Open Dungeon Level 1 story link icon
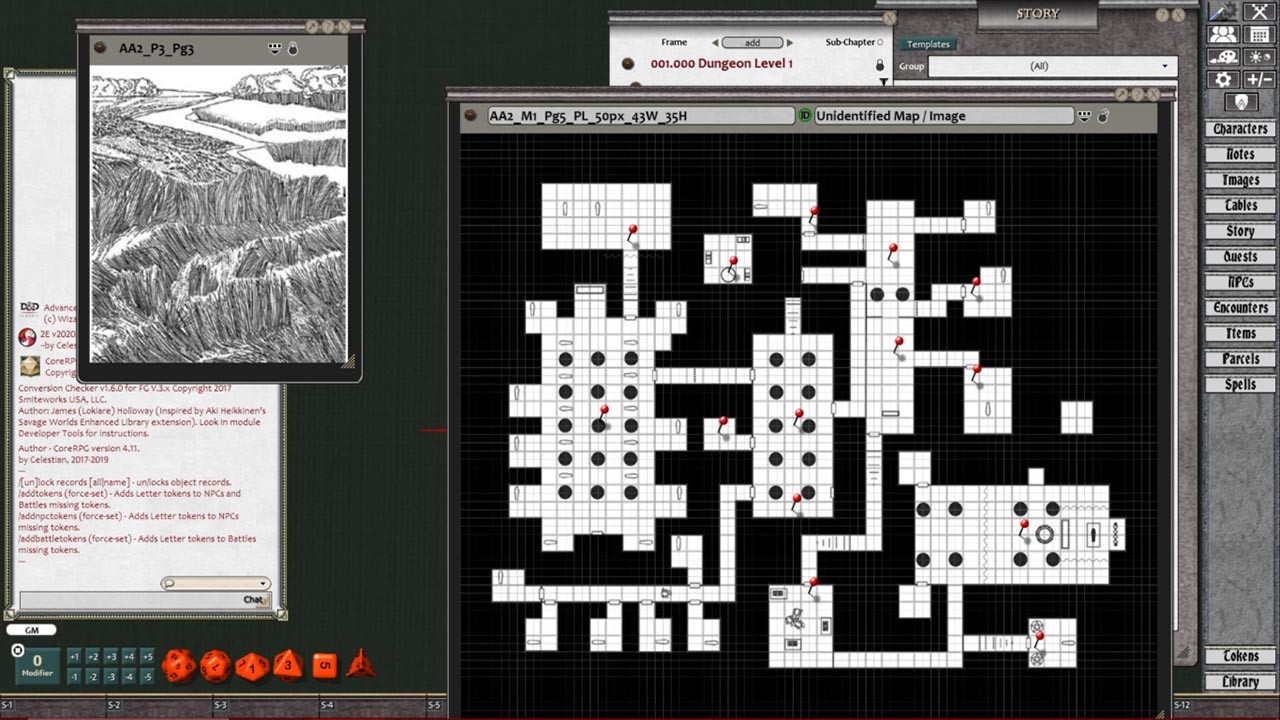This screenshot has height=720, width=1280. (628, 64)
